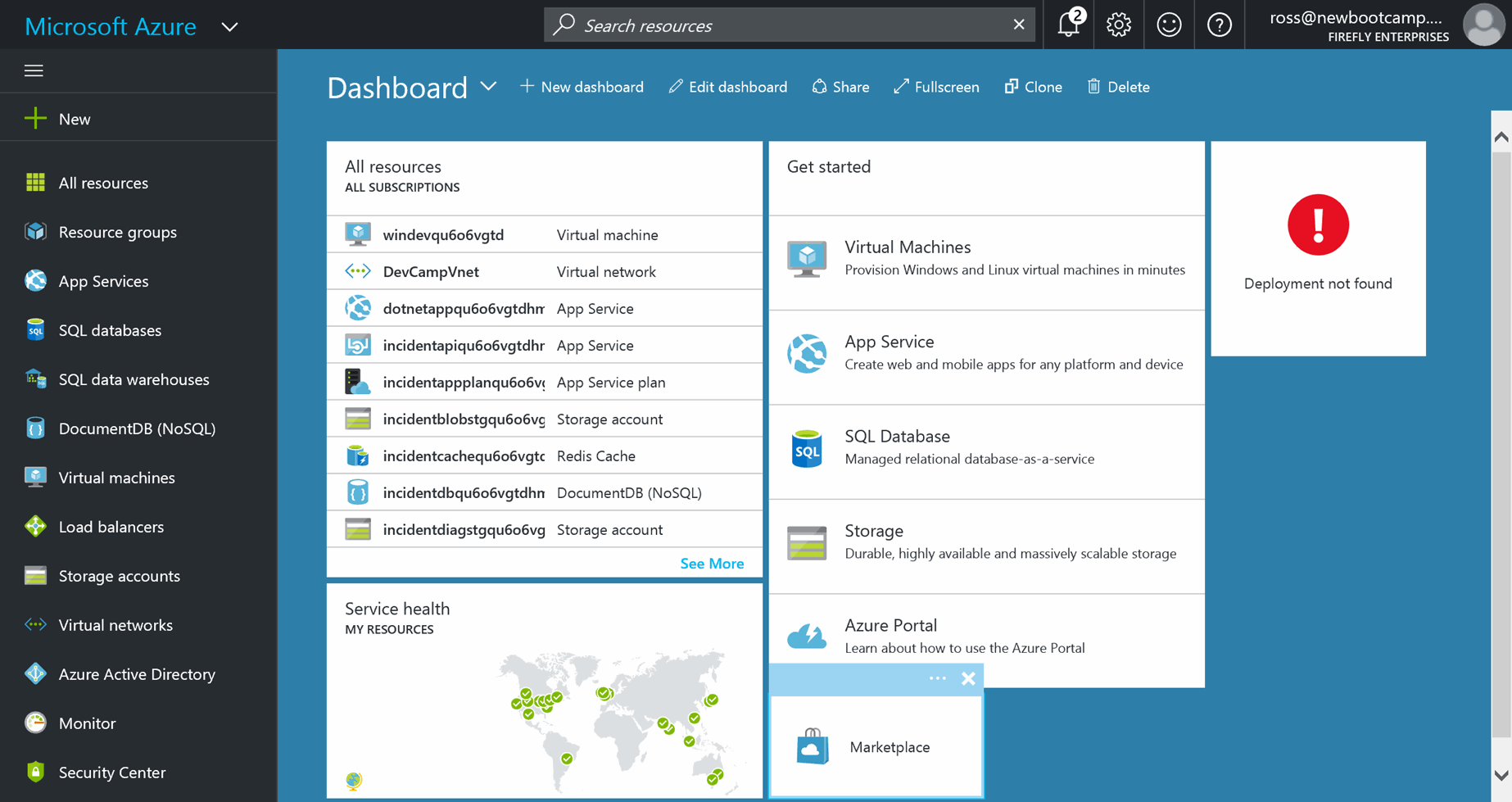
Task: Click the feedback smiley icon
Action: click(1169, 25)
